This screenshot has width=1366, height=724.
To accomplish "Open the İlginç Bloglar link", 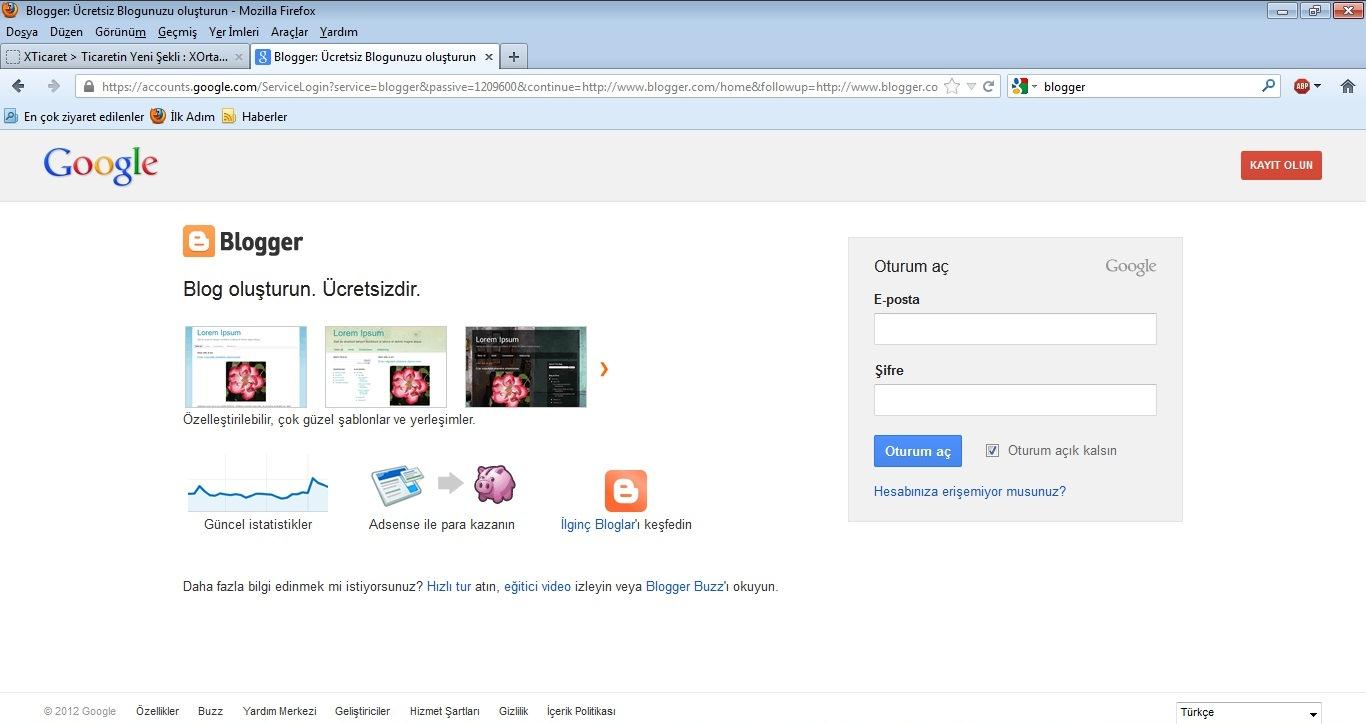I will pyautogui.click(x=599, y=524).
